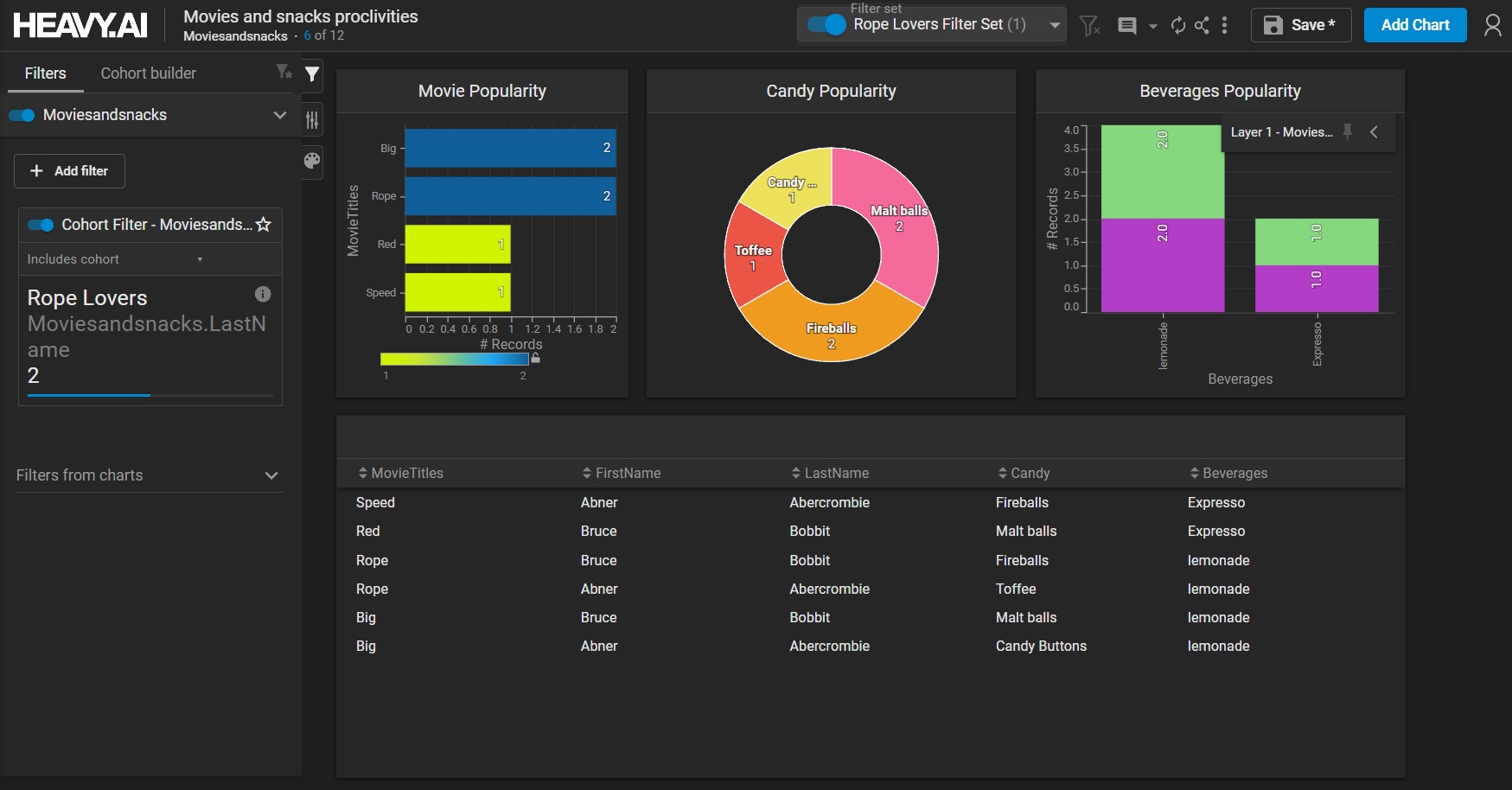Image resolution: width=1512 pixels, height=790 pixels.
Task: Open the Filter set dropdown arrow
Action: 1055,25
